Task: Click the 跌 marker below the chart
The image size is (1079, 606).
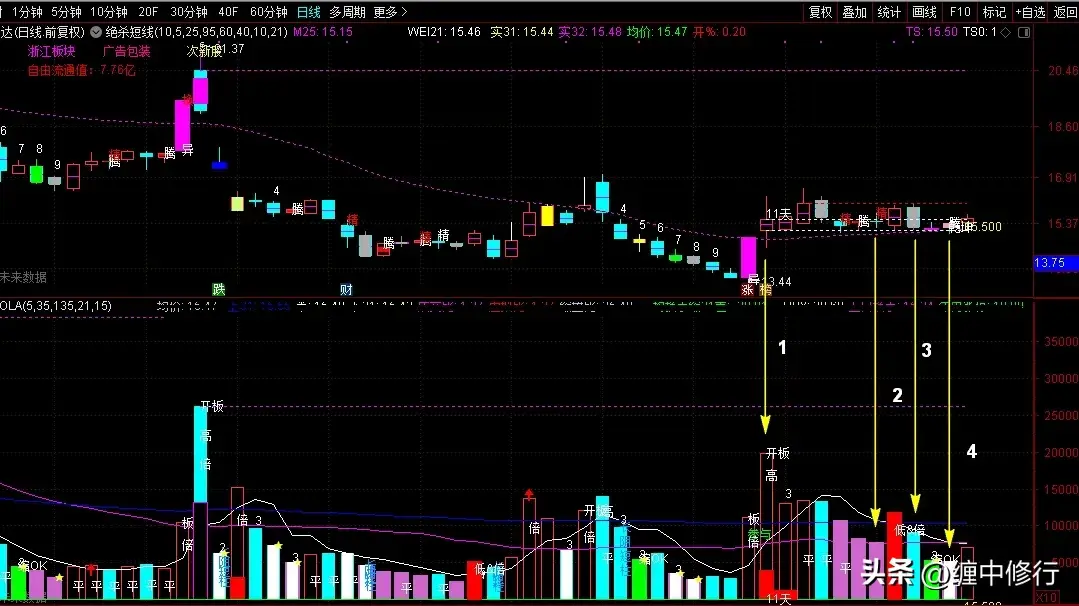Action: [219, 289]
